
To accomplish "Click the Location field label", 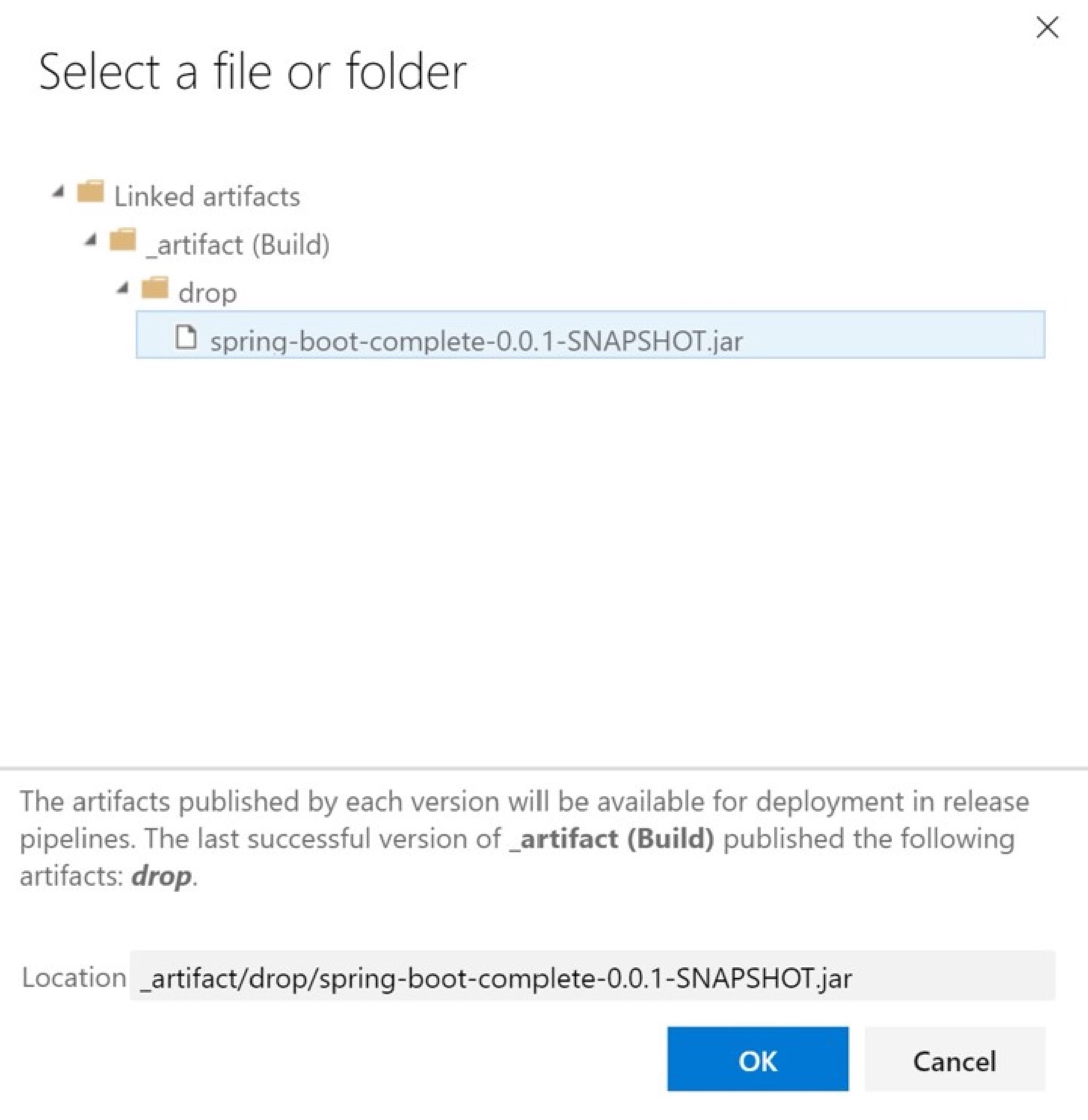I will (74, 977).
